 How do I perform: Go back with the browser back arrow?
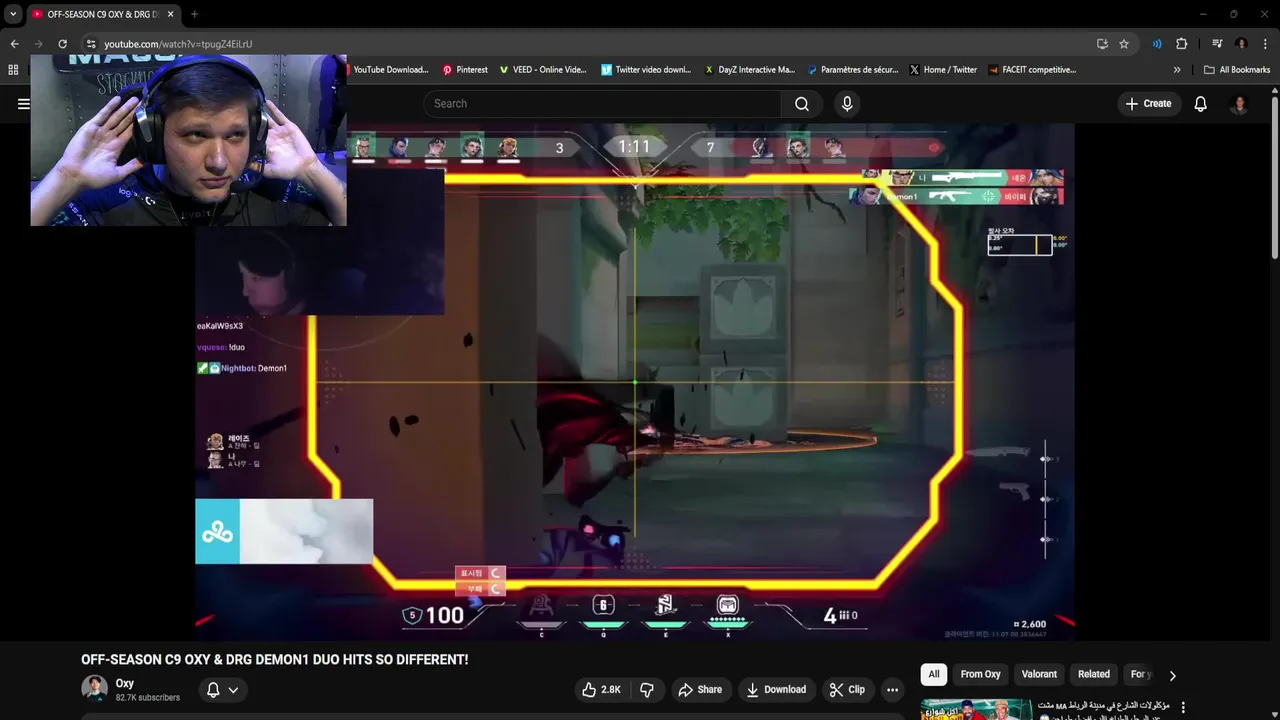pyautogui.click(x=14, y=44)
